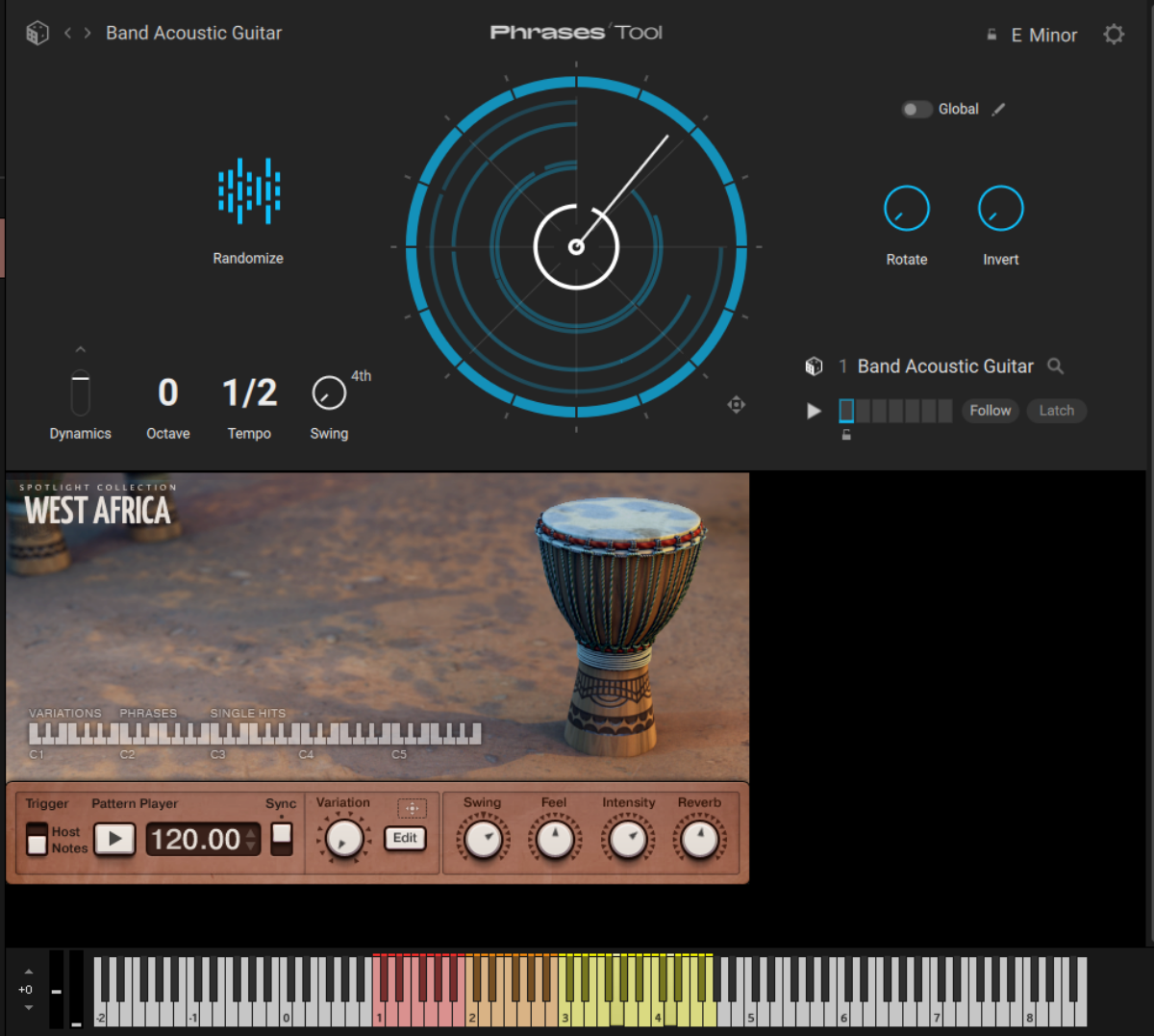The height and width of the screenshot is (1036, 1154).
Task: Expand the chevron above the Dynamics slider
Action: coord(81,349)
